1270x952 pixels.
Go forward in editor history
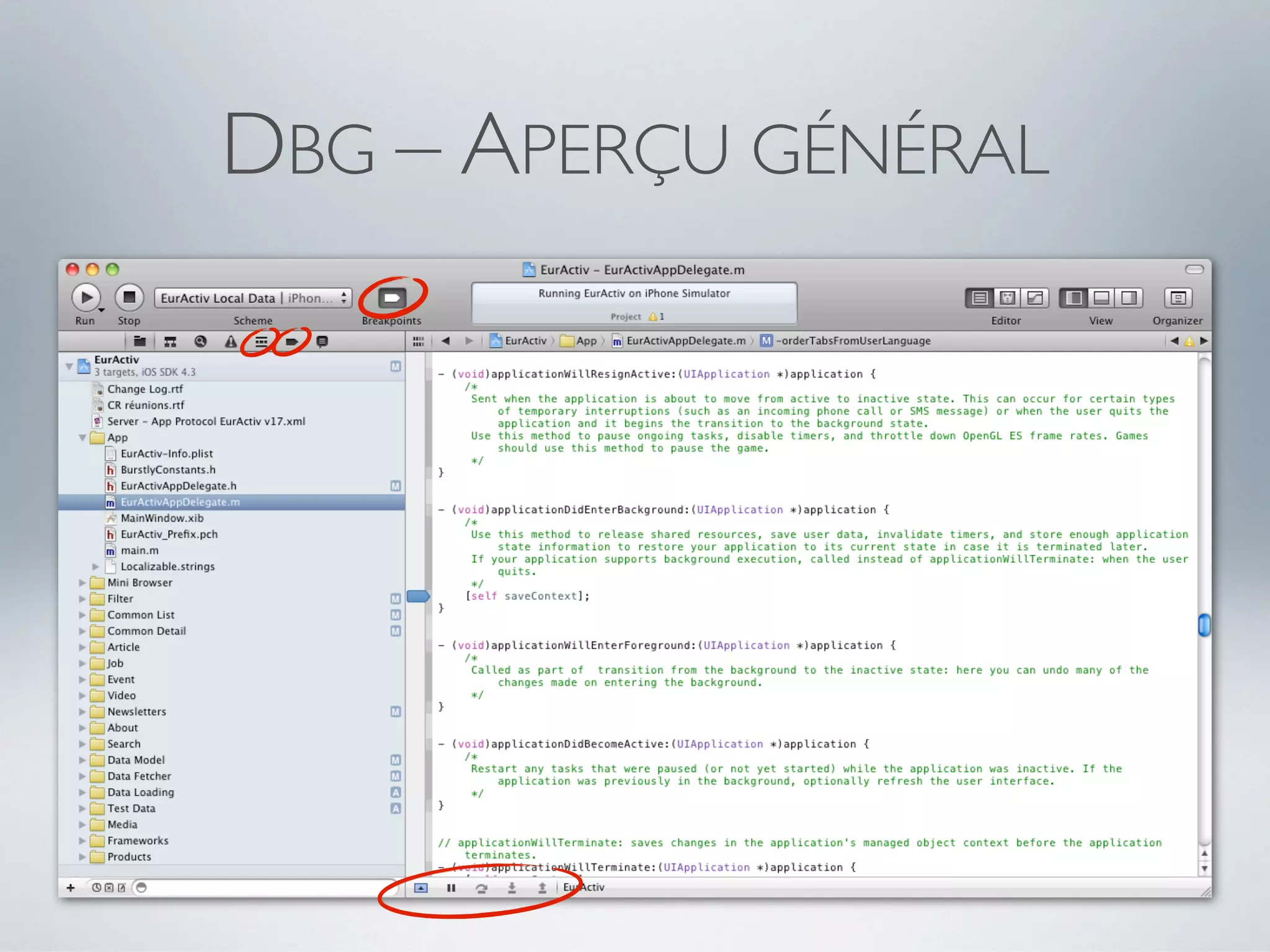tap(469, 340)
